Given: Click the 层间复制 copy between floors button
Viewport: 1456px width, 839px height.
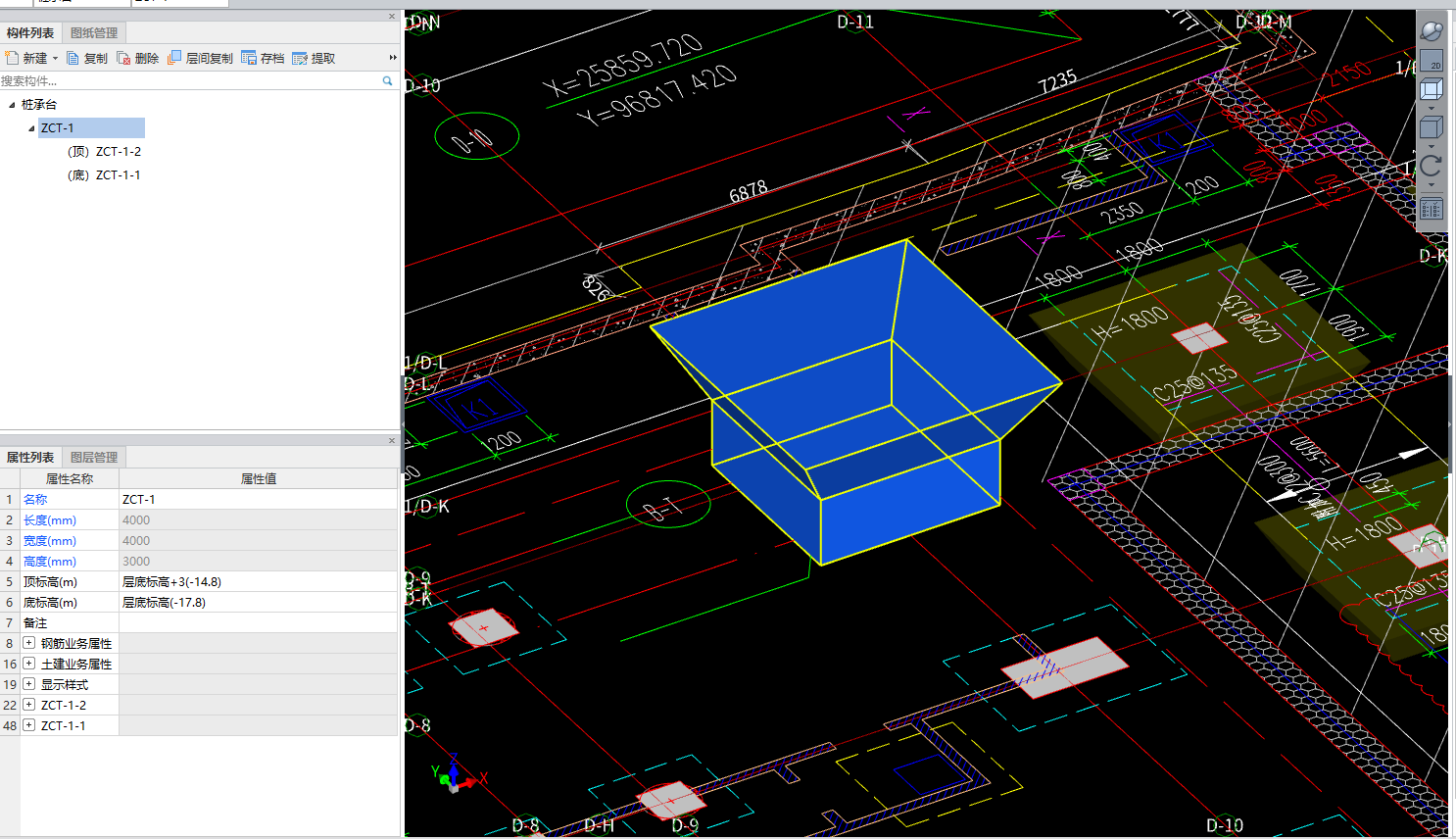Looking at the screenshot, I should (201, 58).
